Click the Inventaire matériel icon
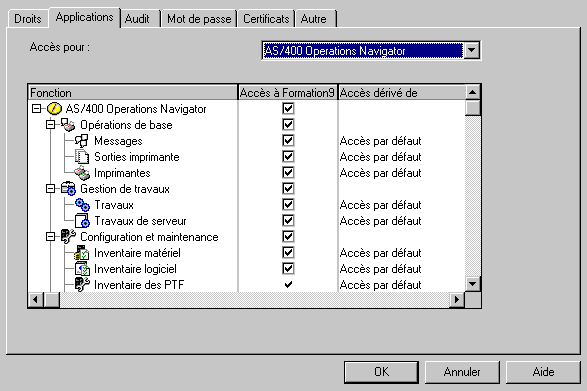Screen dimensions: 587x391 (x=82, y=253)
